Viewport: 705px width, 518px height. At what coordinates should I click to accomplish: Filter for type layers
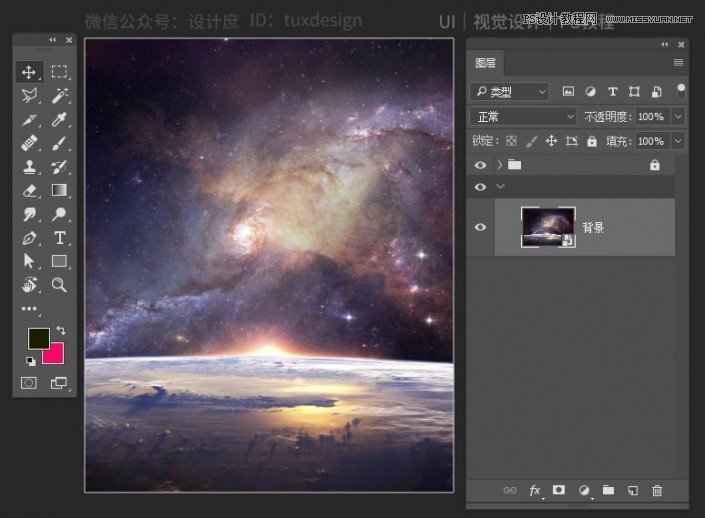612,92
